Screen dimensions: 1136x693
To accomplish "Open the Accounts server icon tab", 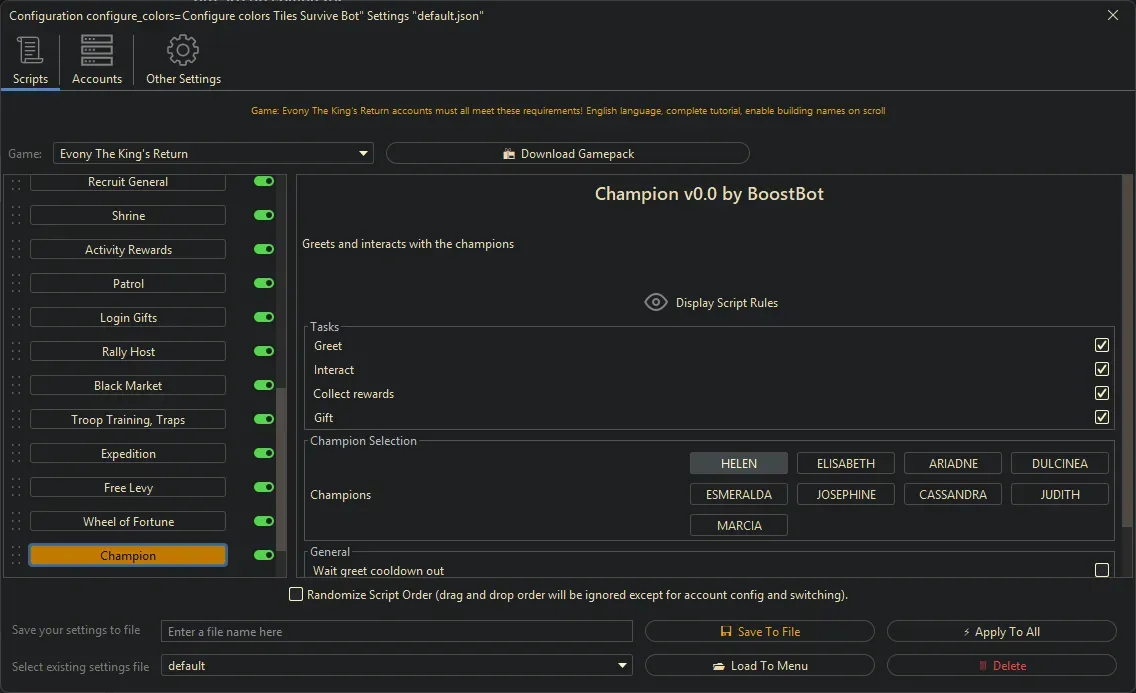I will click(x=97, y=51).
